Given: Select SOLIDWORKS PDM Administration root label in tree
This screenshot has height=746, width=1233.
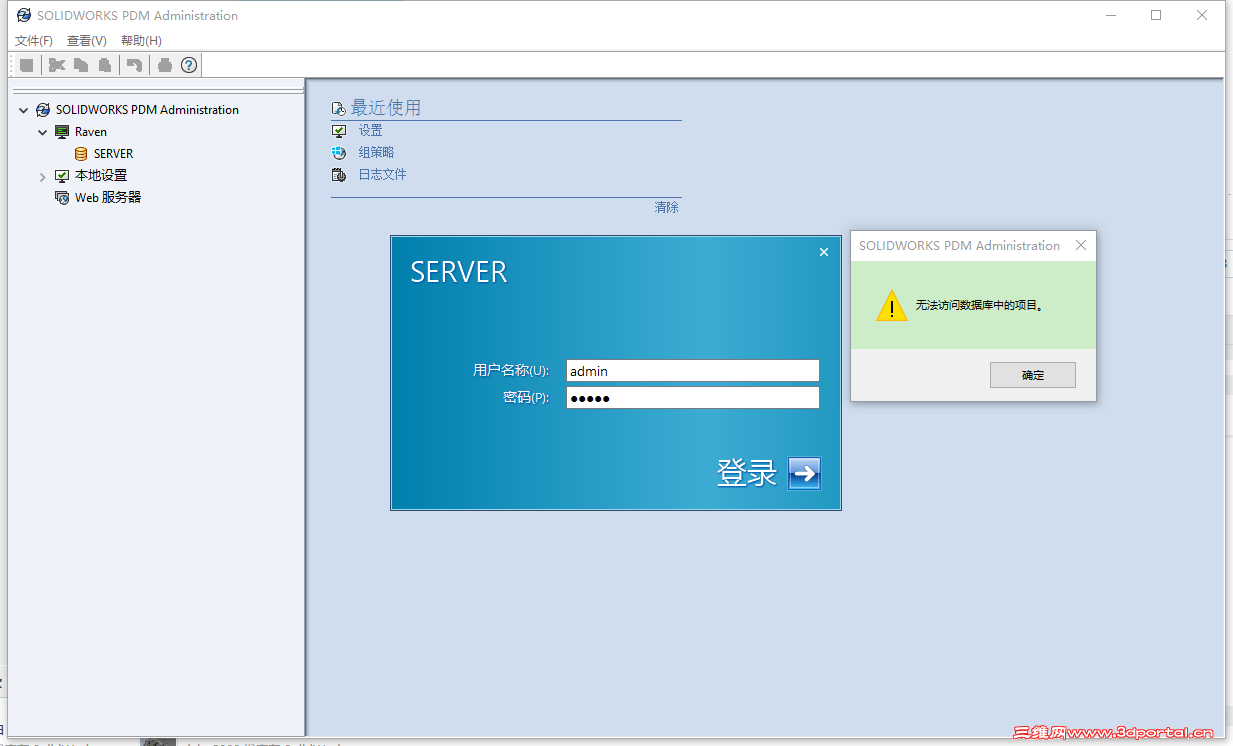Looking at the screenshot, I should coord(147,110).
